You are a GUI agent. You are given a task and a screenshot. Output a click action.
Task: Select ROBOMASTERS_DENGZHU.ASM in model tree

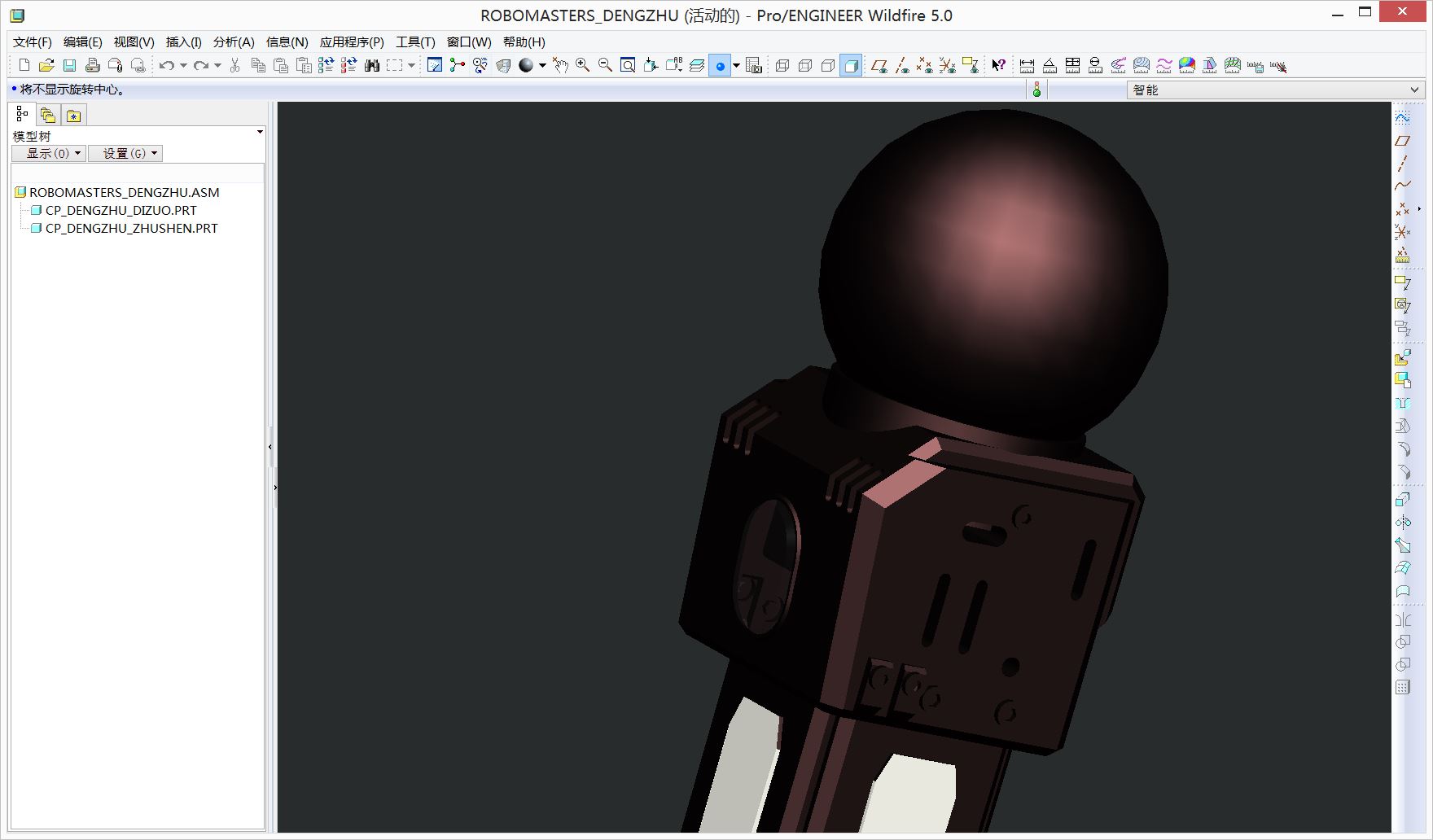[x=124, y=192]
